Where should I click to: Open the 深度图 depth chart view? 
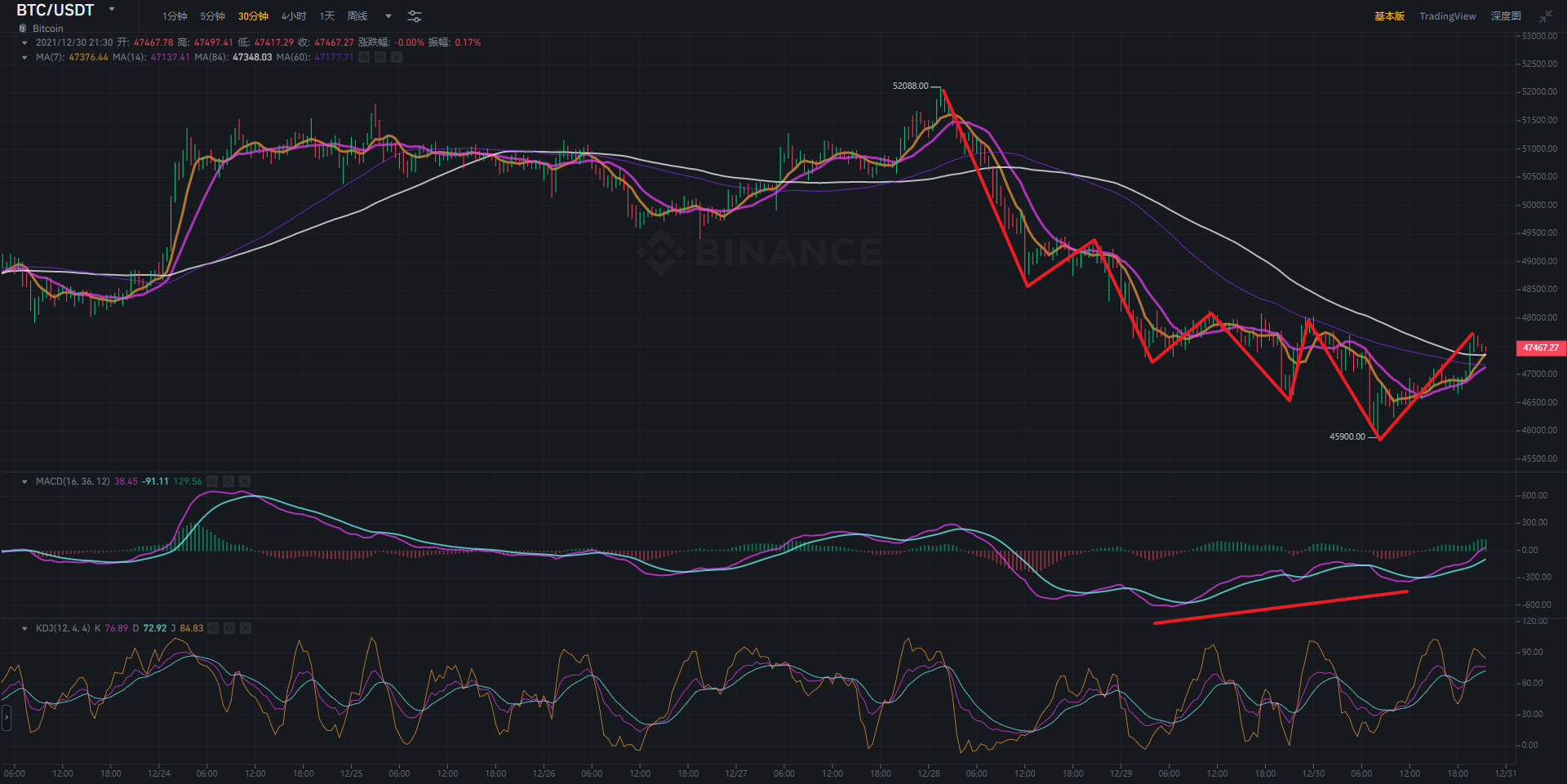pyautogui.click(x=1506, y=16)
